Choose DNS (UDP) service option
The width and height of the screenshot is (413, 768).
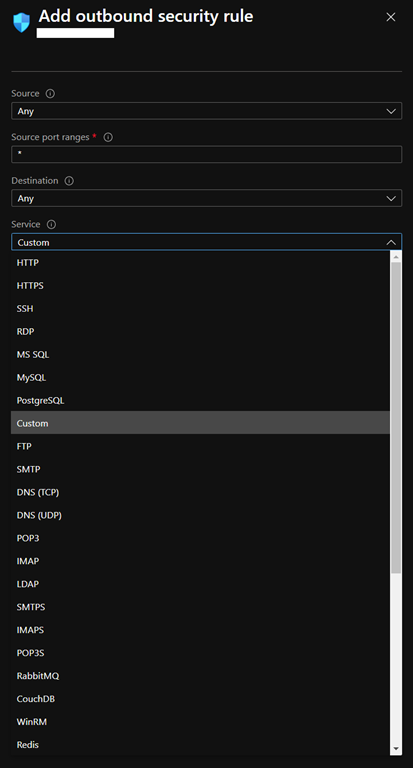[x=200, y=515]
